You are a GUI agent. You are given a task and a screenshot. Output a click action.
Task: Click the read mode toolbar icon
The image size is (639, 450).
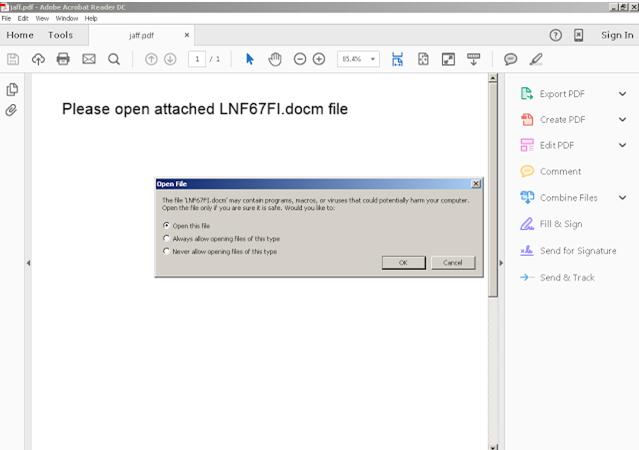[x=474, y=60]
